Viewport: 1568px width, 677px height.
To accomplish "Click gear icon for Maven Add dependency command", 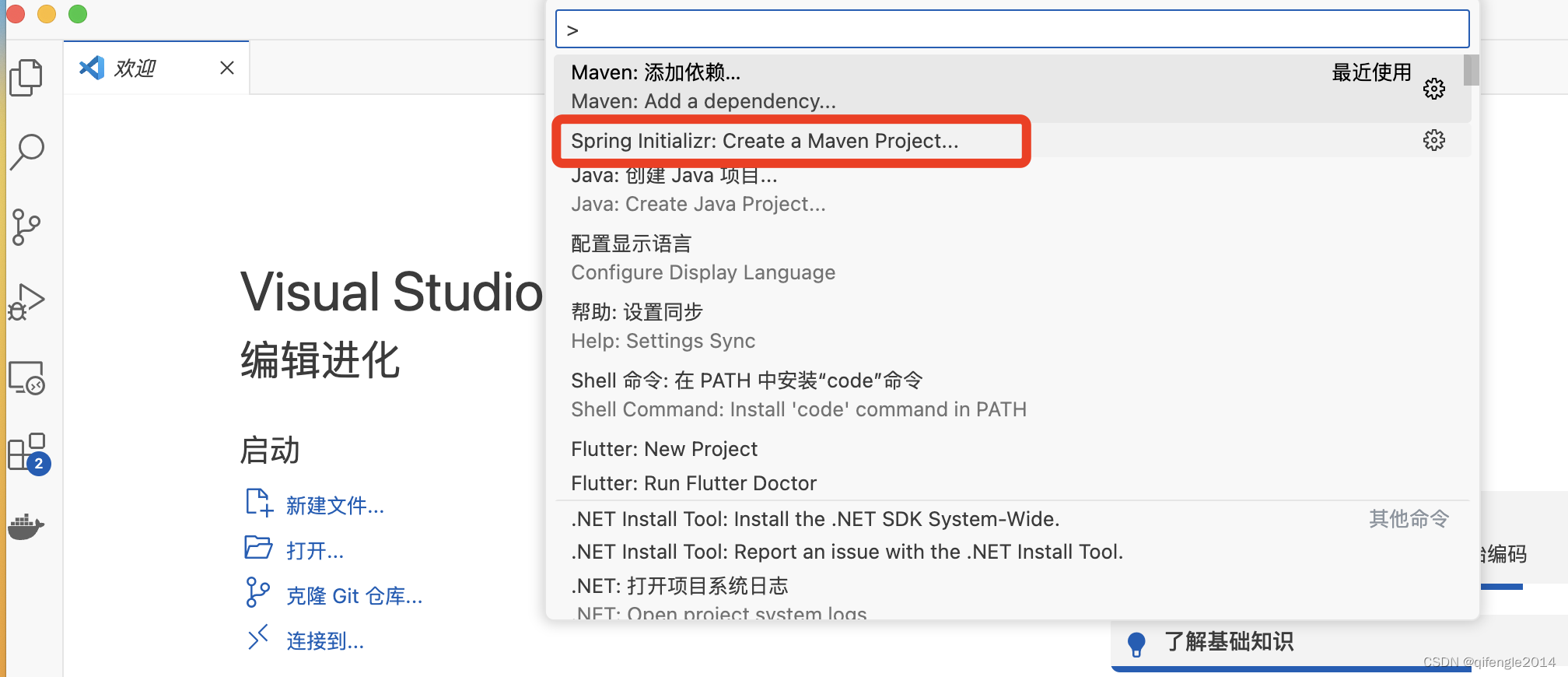I will pyautogui.click(x=1433, y=88).
